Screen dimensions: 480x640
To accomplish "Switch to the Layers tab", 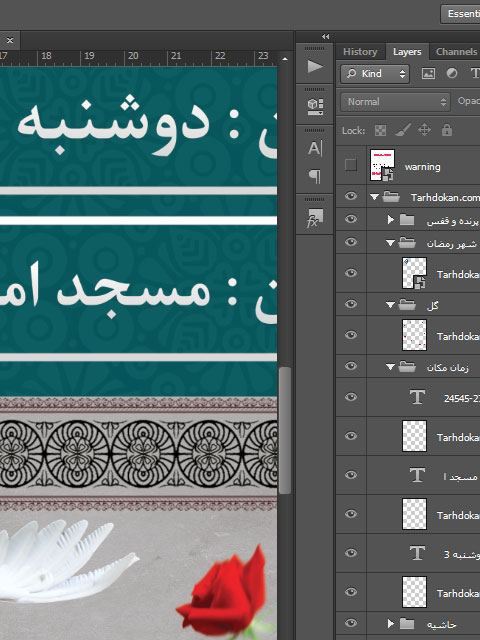I will coord(407,52).
